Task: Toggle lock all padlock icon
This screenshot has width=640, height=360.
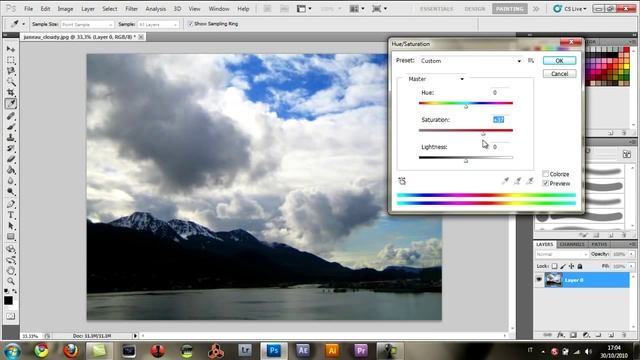Action: (580, 266)
